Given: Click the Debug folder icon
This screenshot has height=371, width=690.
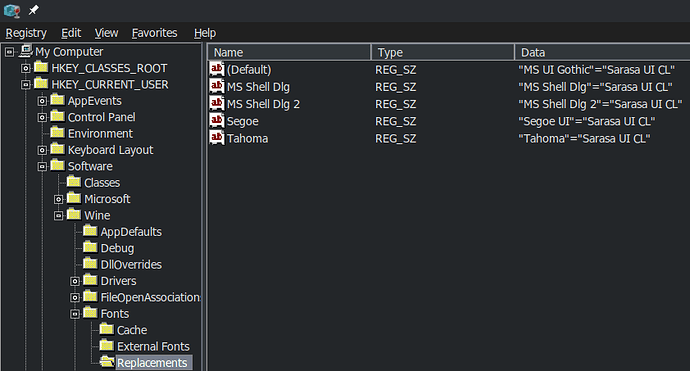Looking at the screenshot, I should click(x=90, y=247).
